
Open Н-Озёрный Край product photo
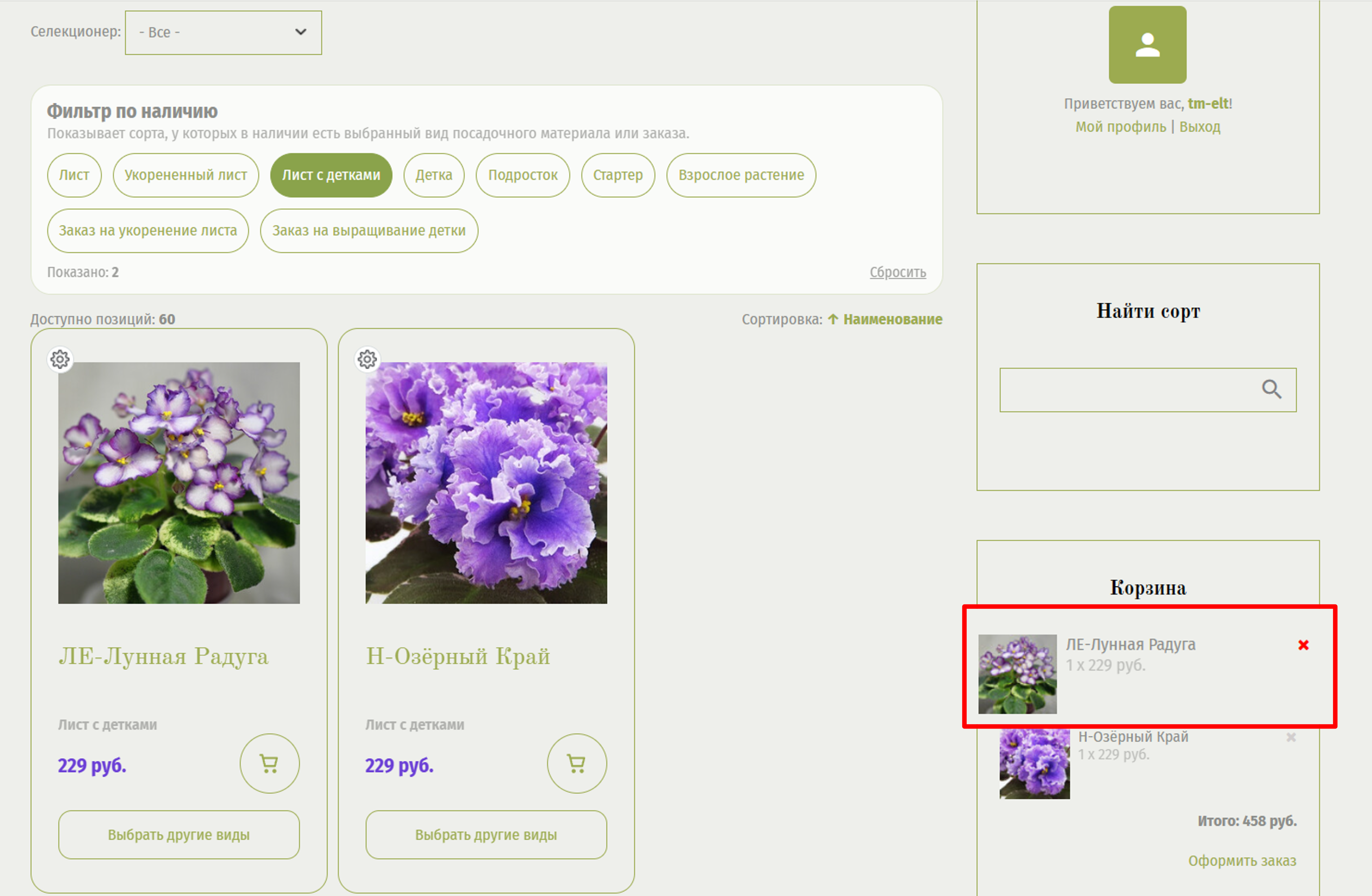pos(486,483)
